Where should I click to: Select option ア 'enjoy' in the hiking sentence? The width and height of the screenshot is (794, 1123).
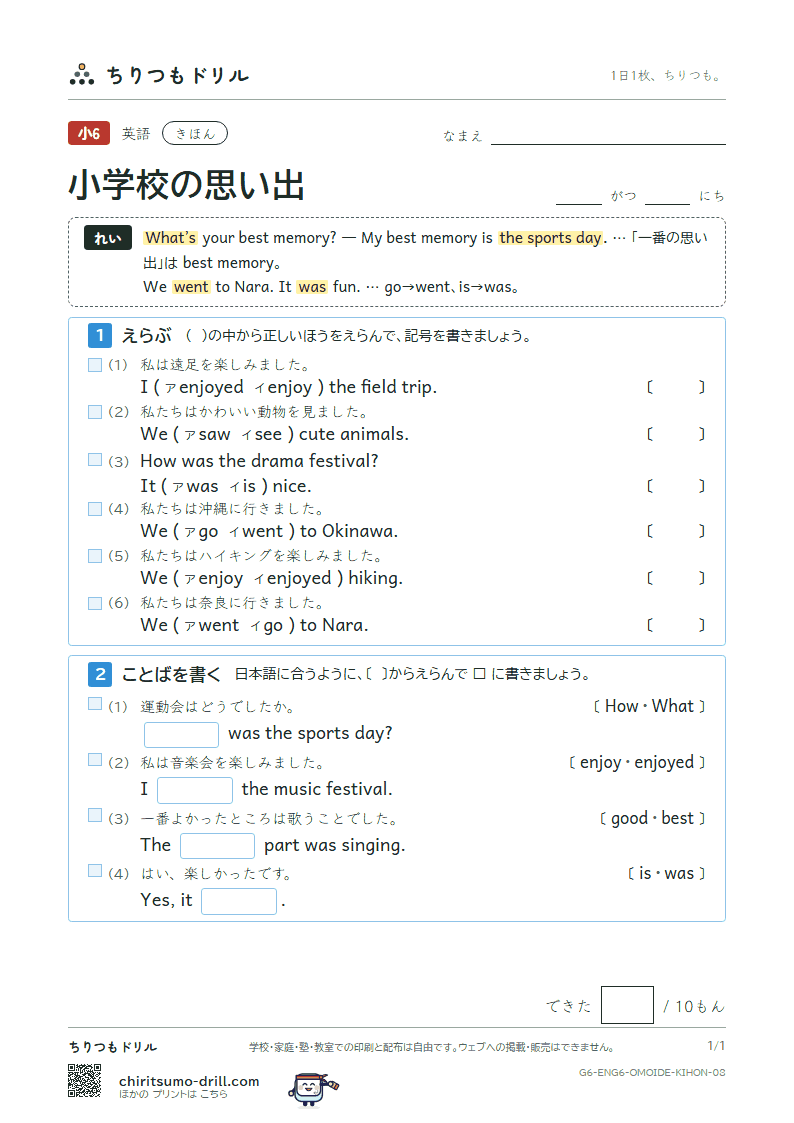[x=213, y=579]
